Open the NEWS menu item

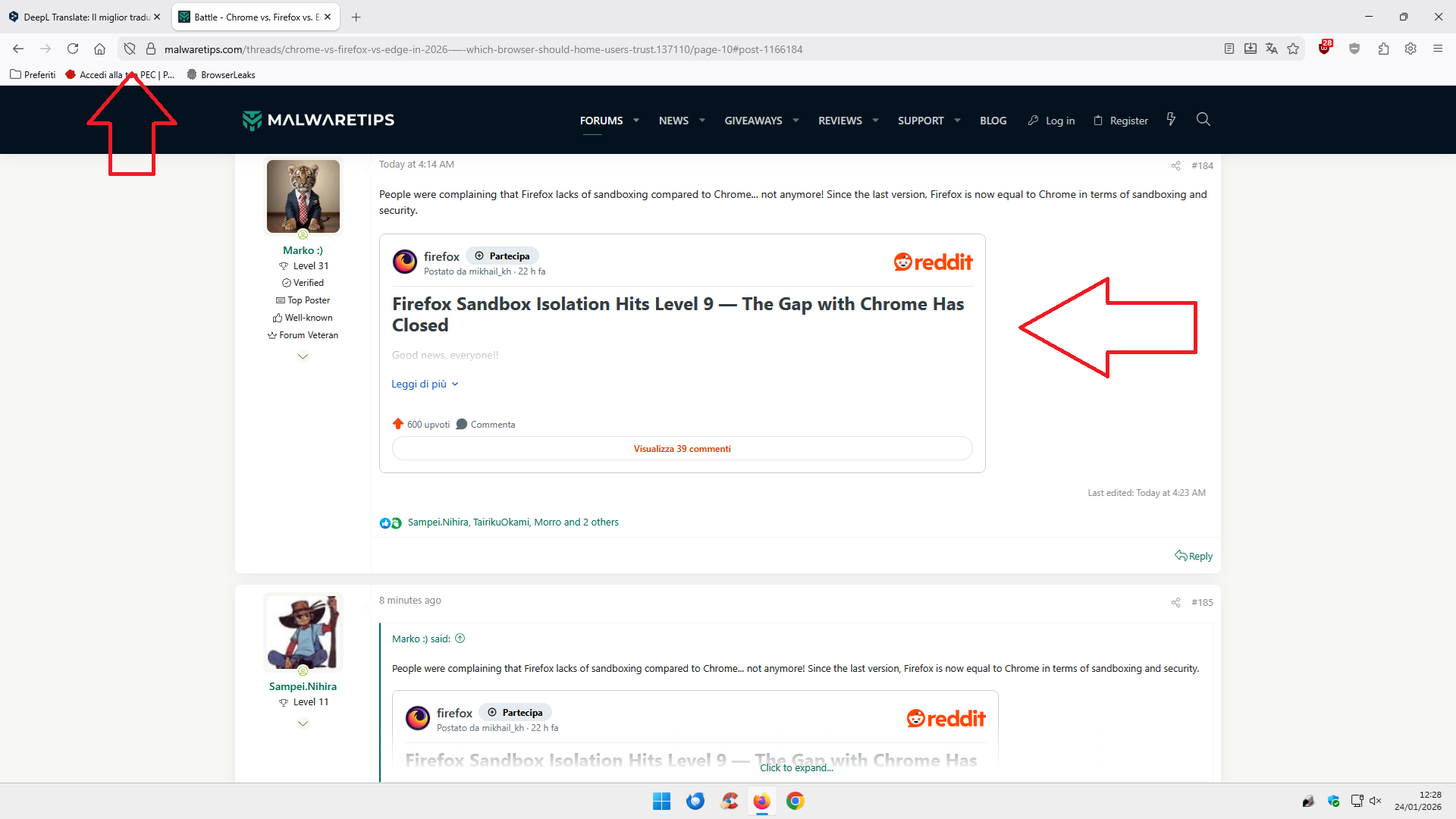pos(673,121)
